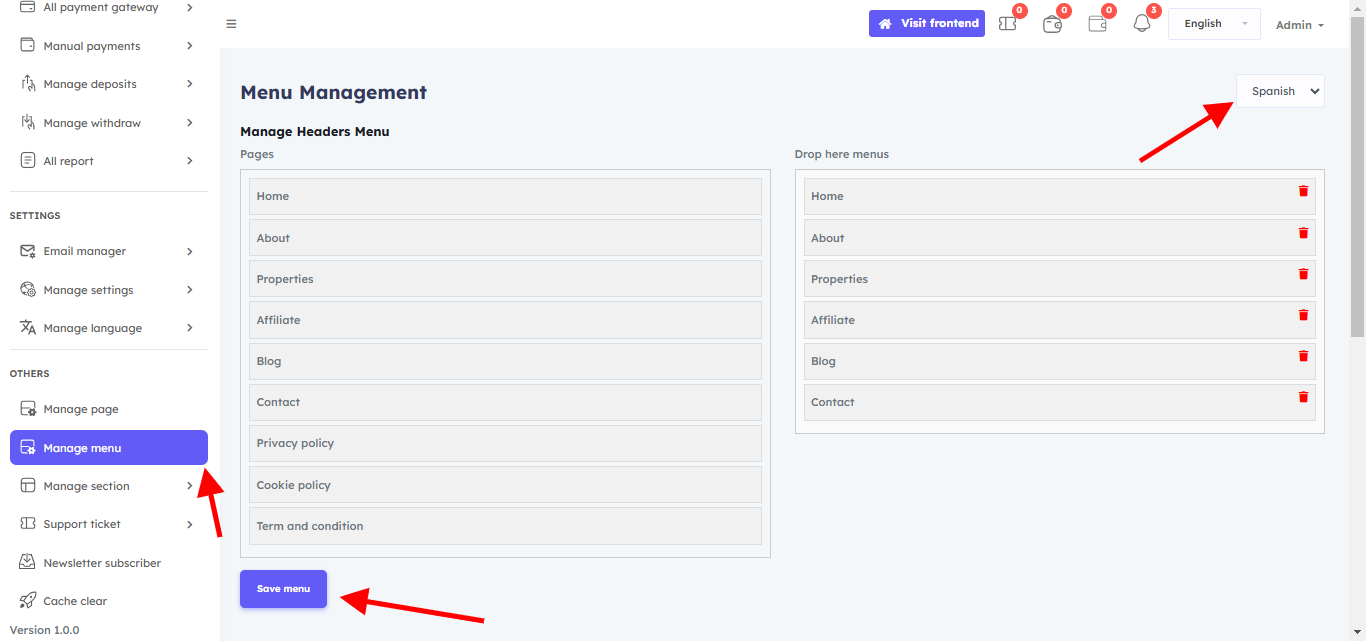
Task: Toggle sidebar with the hamburger icon
Action: coord(231,24)
